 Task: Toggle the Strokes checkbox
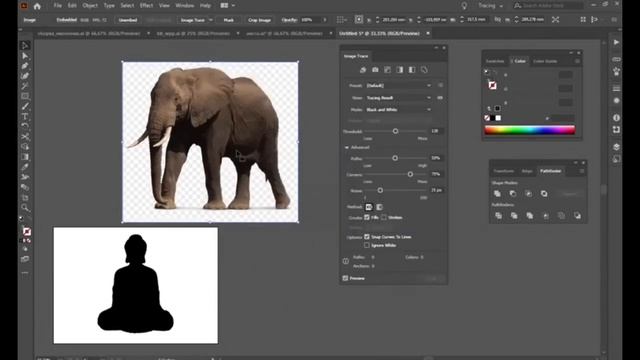point(384,218)
